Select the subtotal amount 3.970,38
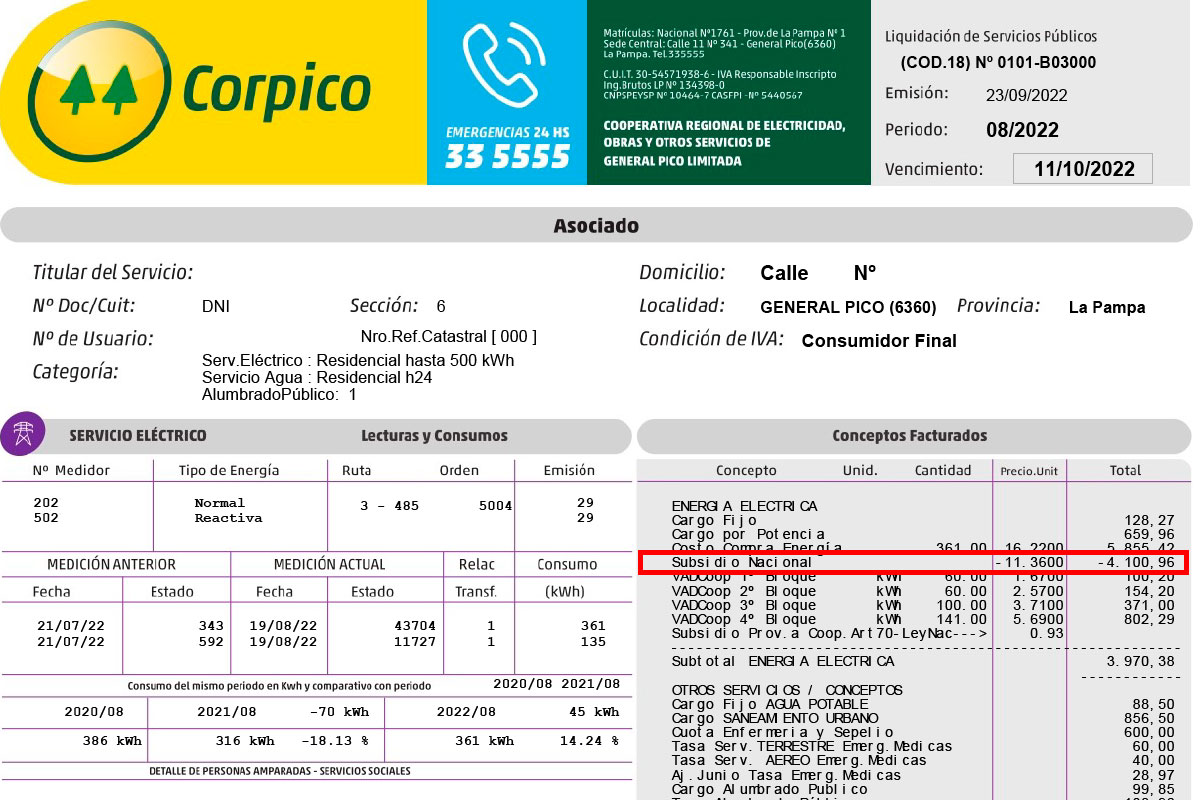 point(1141,661)
